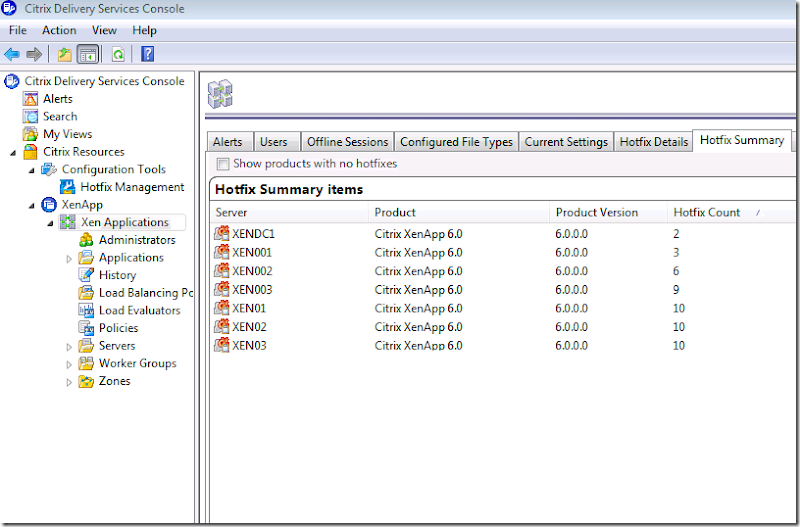Switch to the Hotfix Details tab

[x=654, y=142]
